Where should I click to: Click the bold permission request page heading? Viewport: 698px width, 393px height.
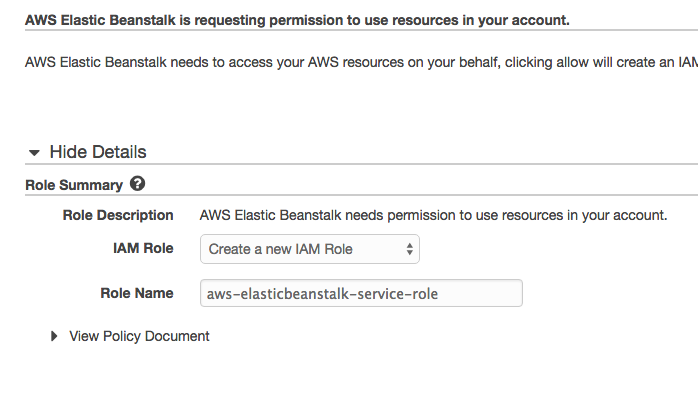click(297, 20)
